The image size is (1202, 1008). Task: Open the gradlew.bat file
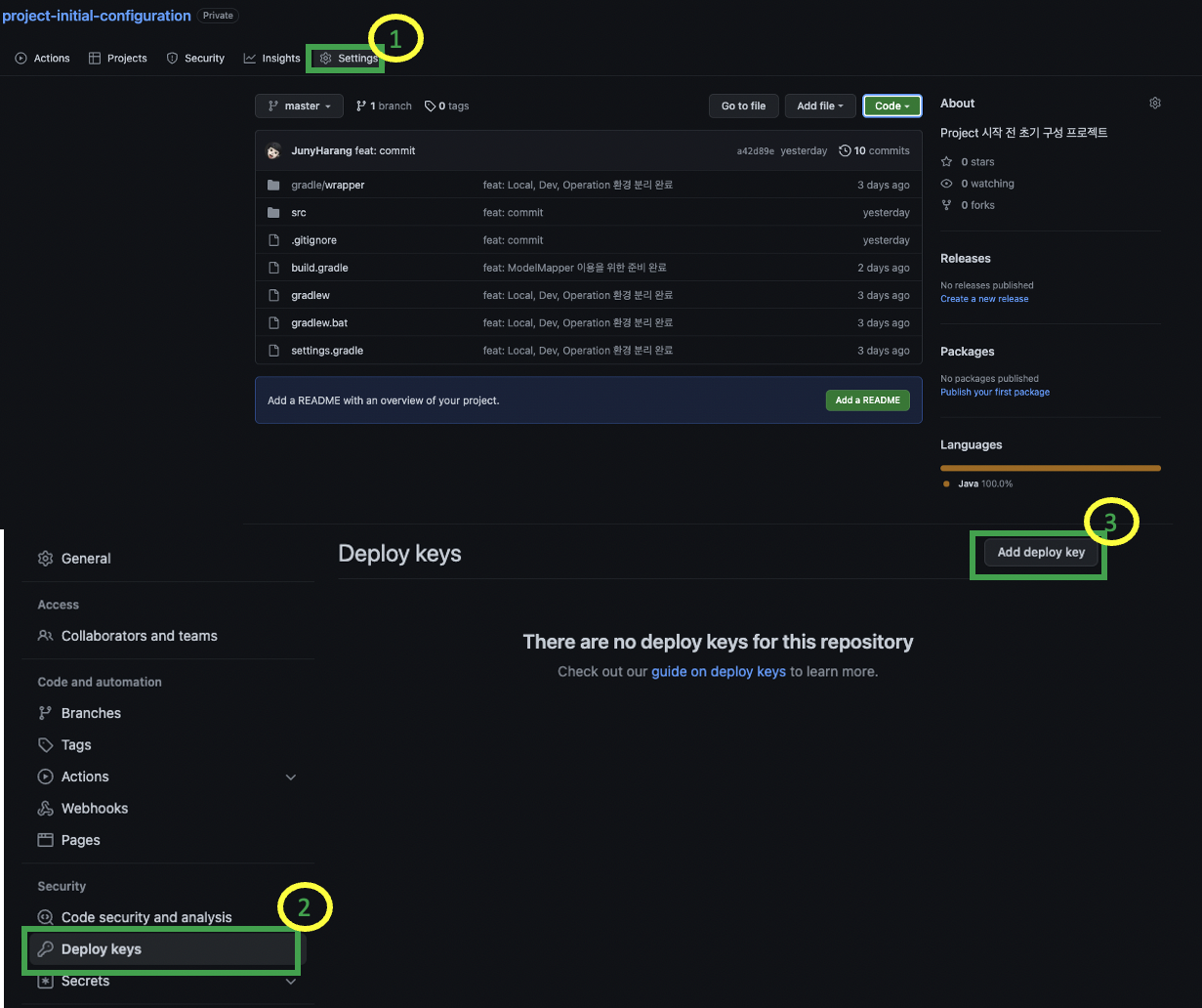(x=319, y=322)
